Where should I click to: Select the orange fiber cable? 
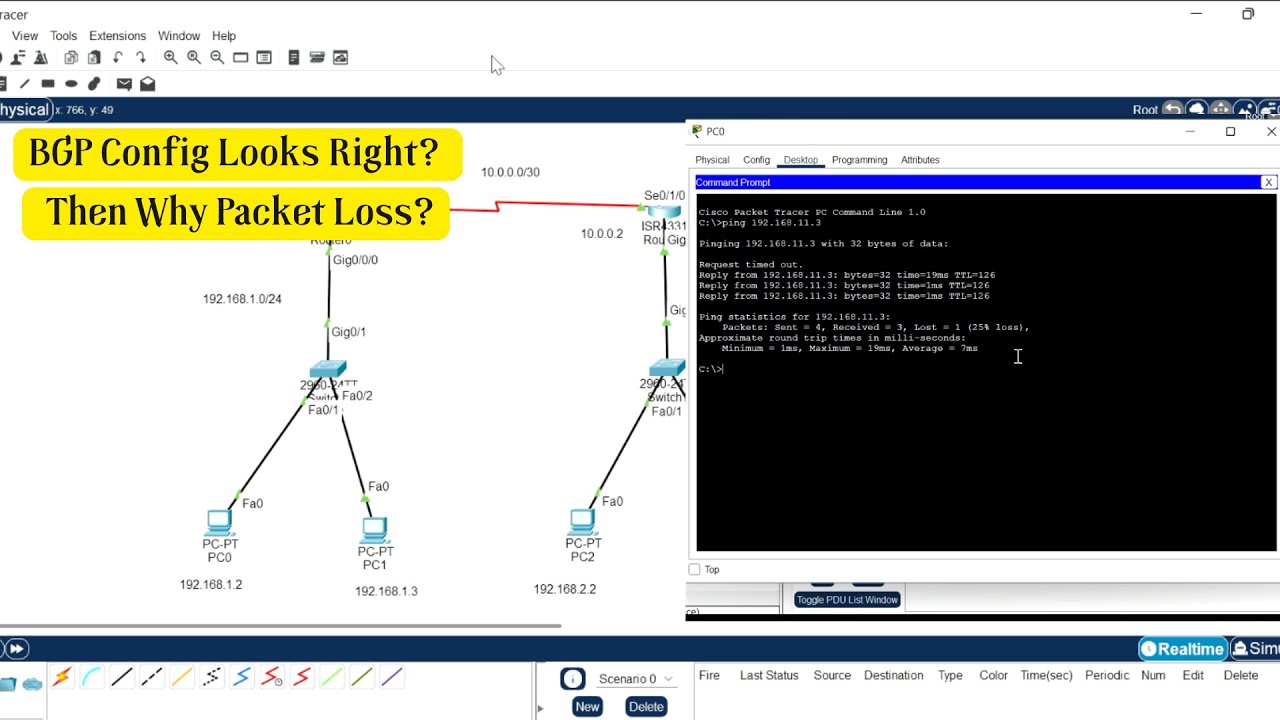(182, 677)
